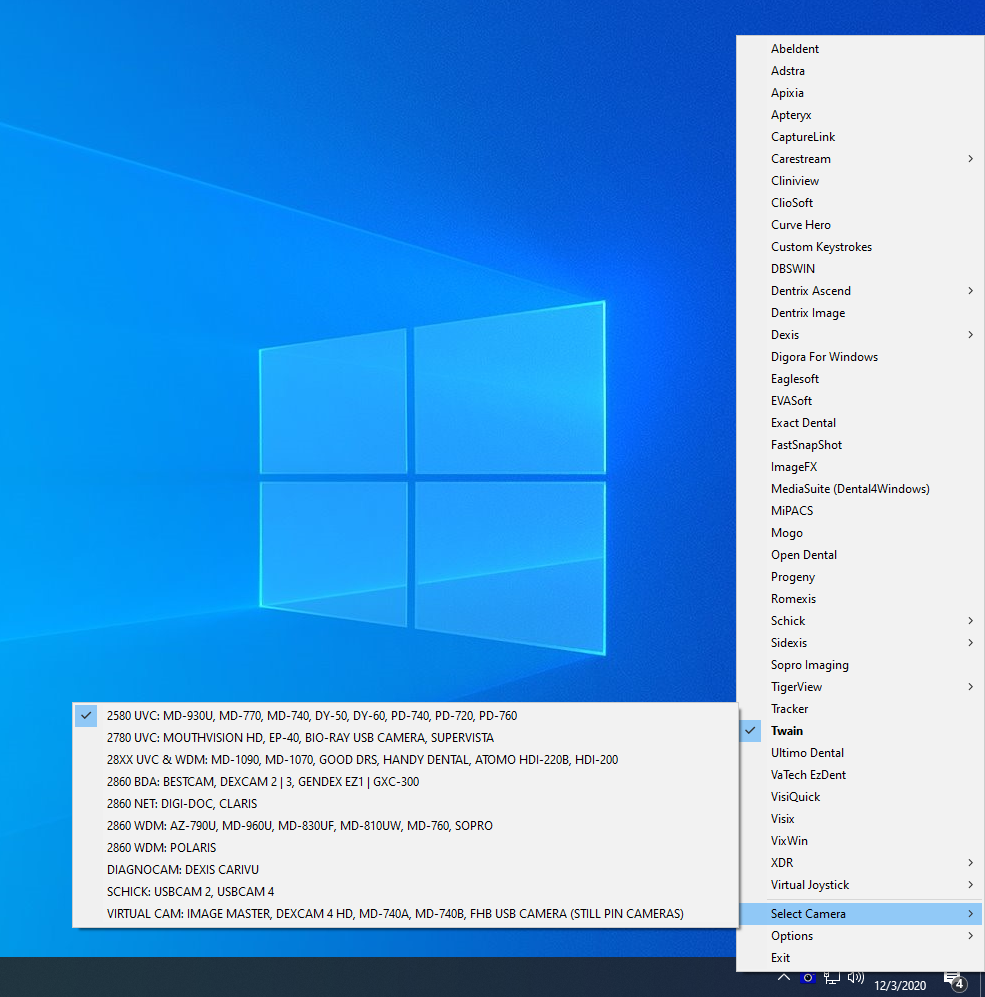Select ImageFX from the menu
The height and width of the screenshot is (997, 985).
coord(860,467)
